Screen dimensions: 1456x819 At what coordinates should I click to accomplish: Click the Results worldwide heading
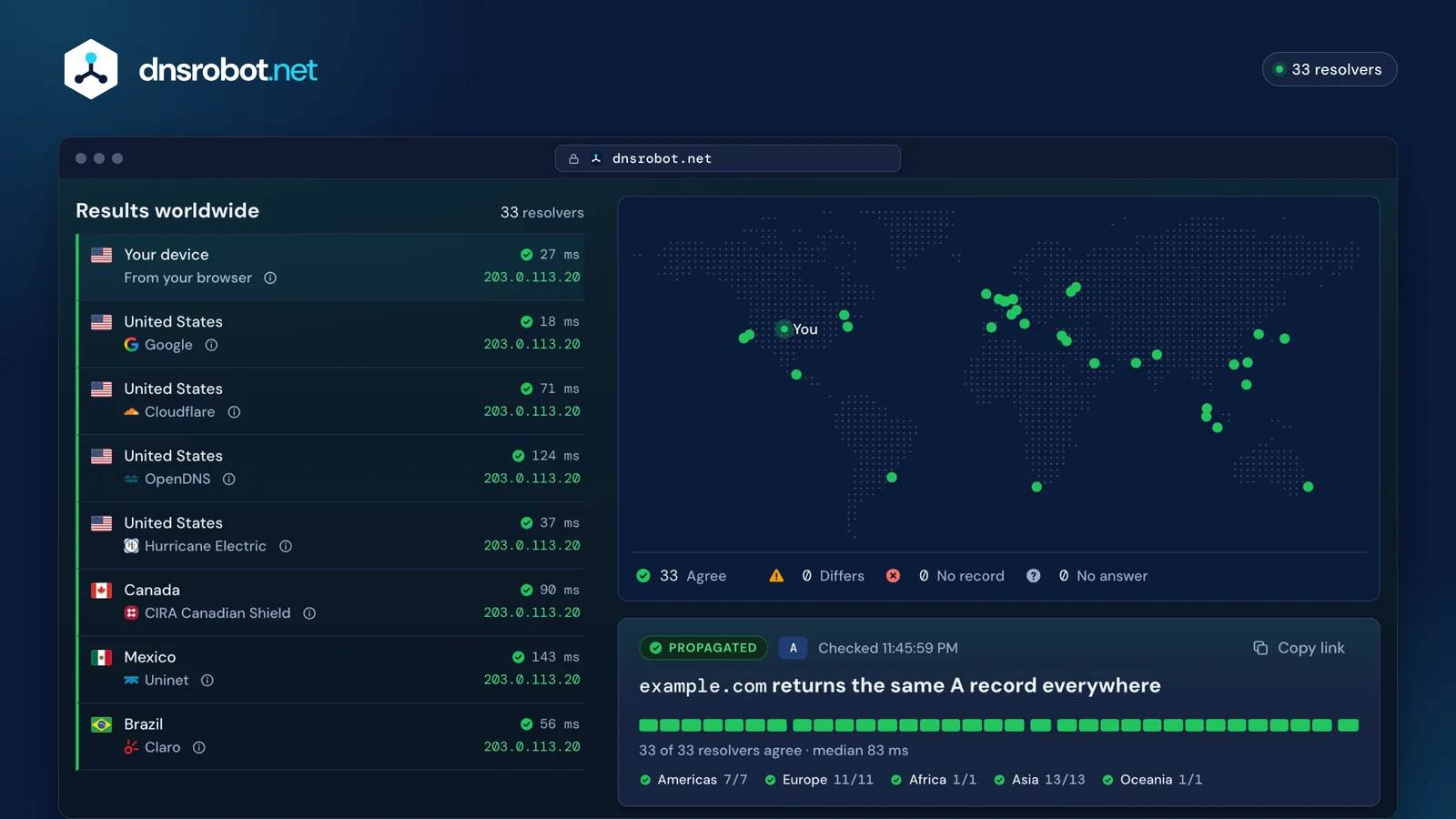[167, 211]
